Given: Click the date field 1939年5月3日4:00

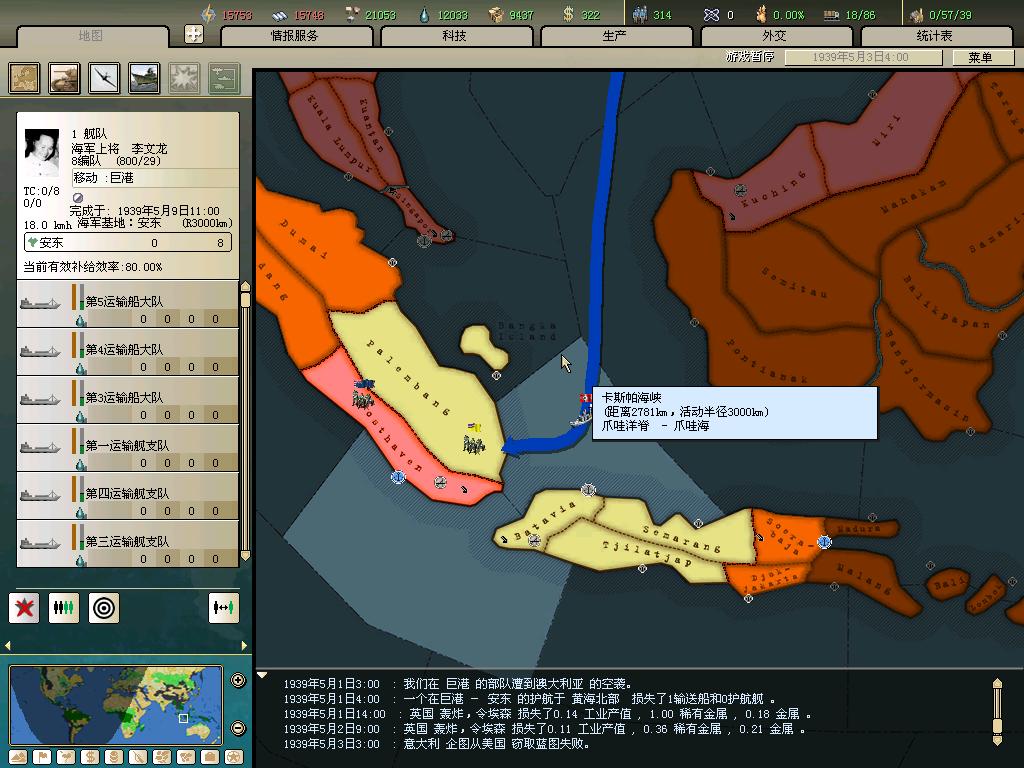Looking at the screenshot, I should [x=862, y=57].
